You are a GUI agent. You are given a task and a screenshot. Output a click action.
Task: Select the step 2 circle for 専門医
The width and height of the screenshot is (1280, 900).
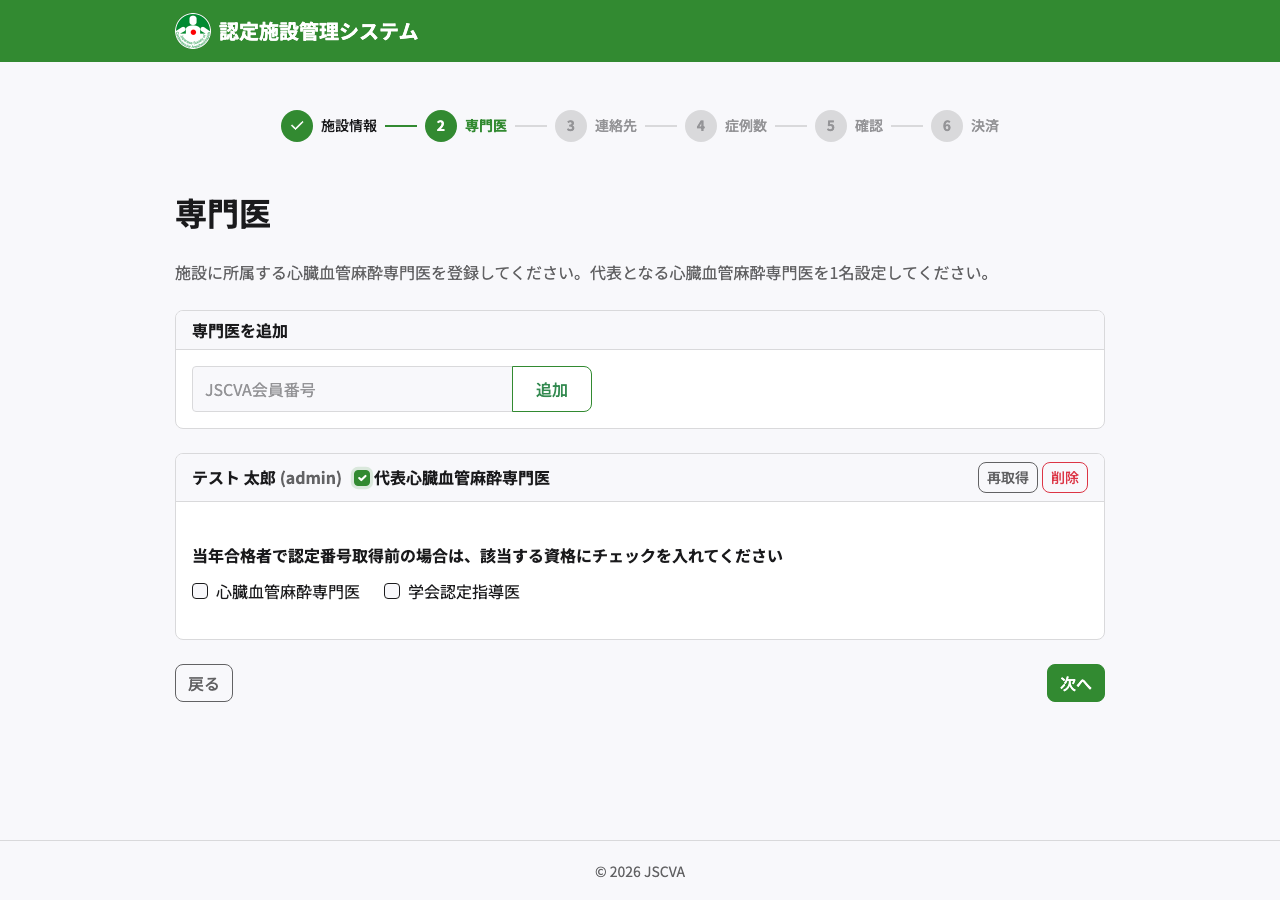(x=441, y=126)
